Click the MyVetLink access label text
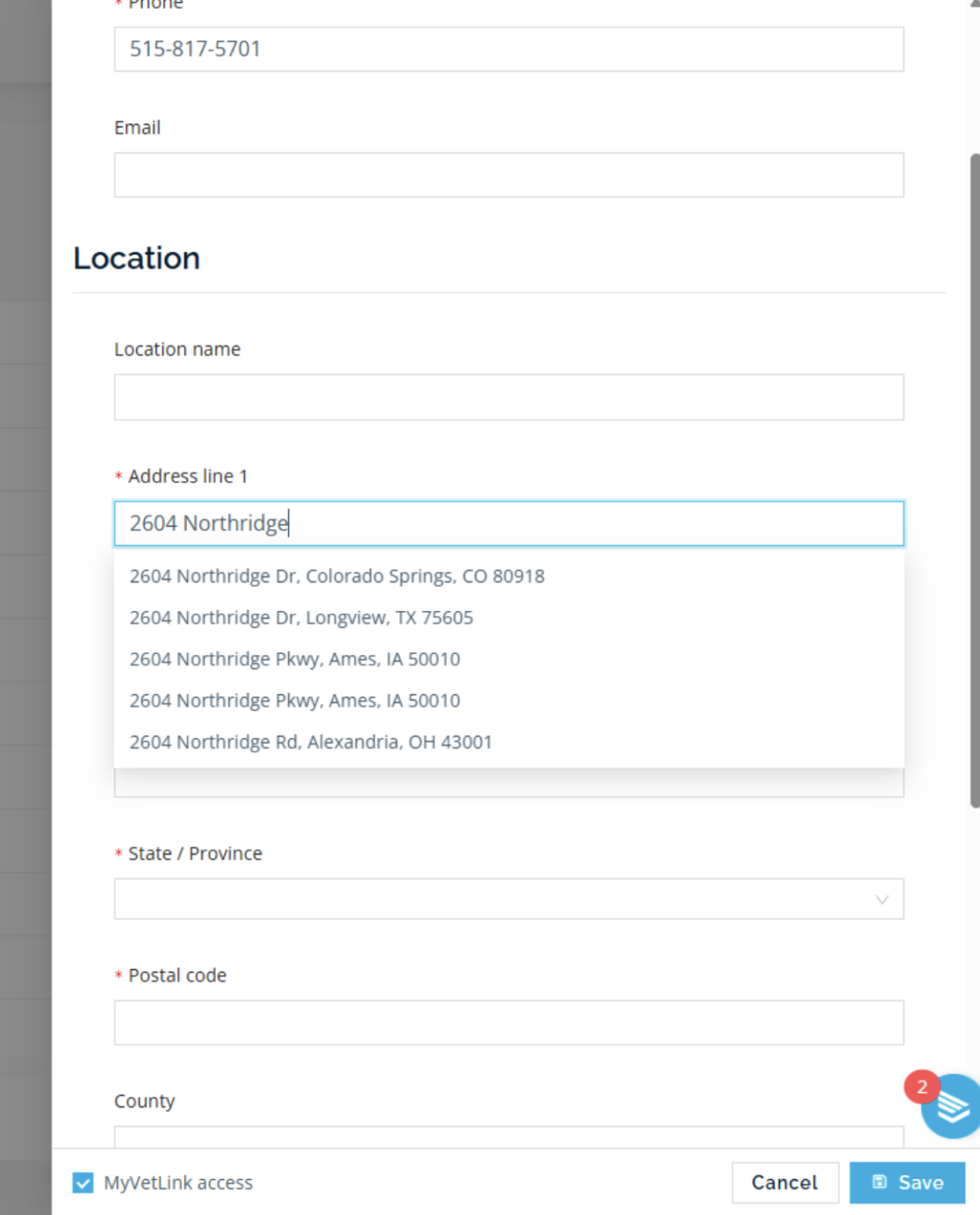 click(178, 1183)
